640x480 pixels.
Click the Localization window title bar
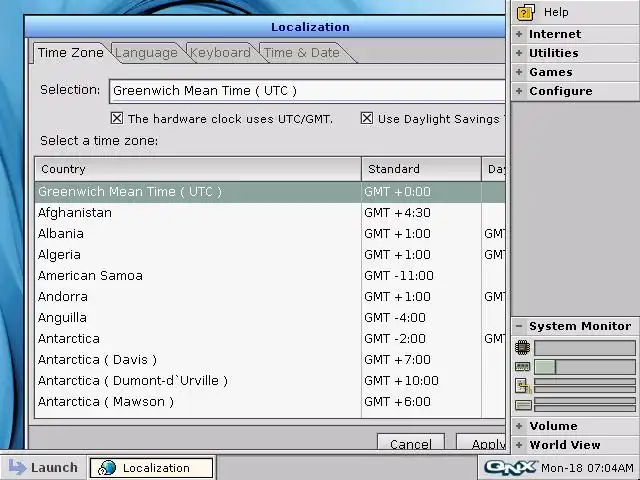pyautogui.click(x=265, y=27)
